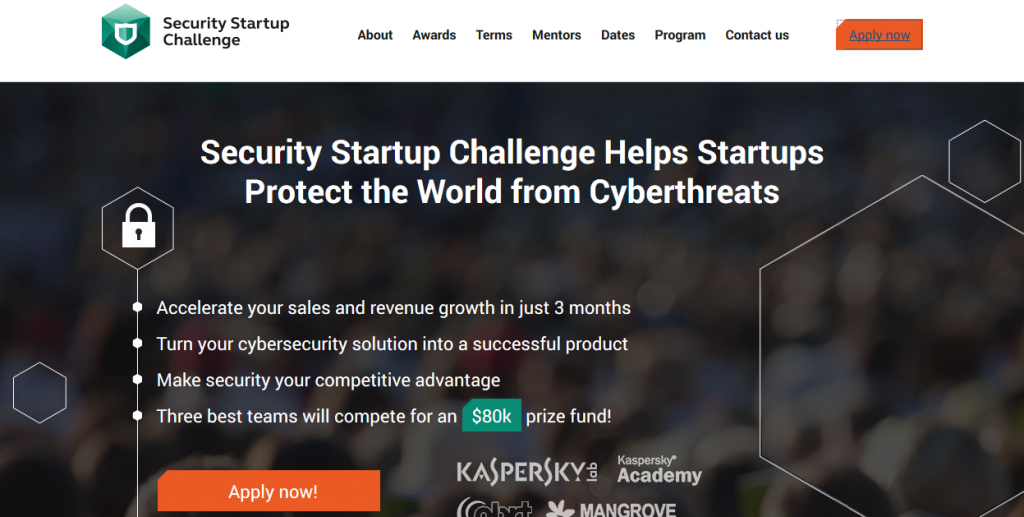Viewport: 1024px width, 517px height.
Task: Click the padlock hexagon icon
Action: click(x=138, y=228)
